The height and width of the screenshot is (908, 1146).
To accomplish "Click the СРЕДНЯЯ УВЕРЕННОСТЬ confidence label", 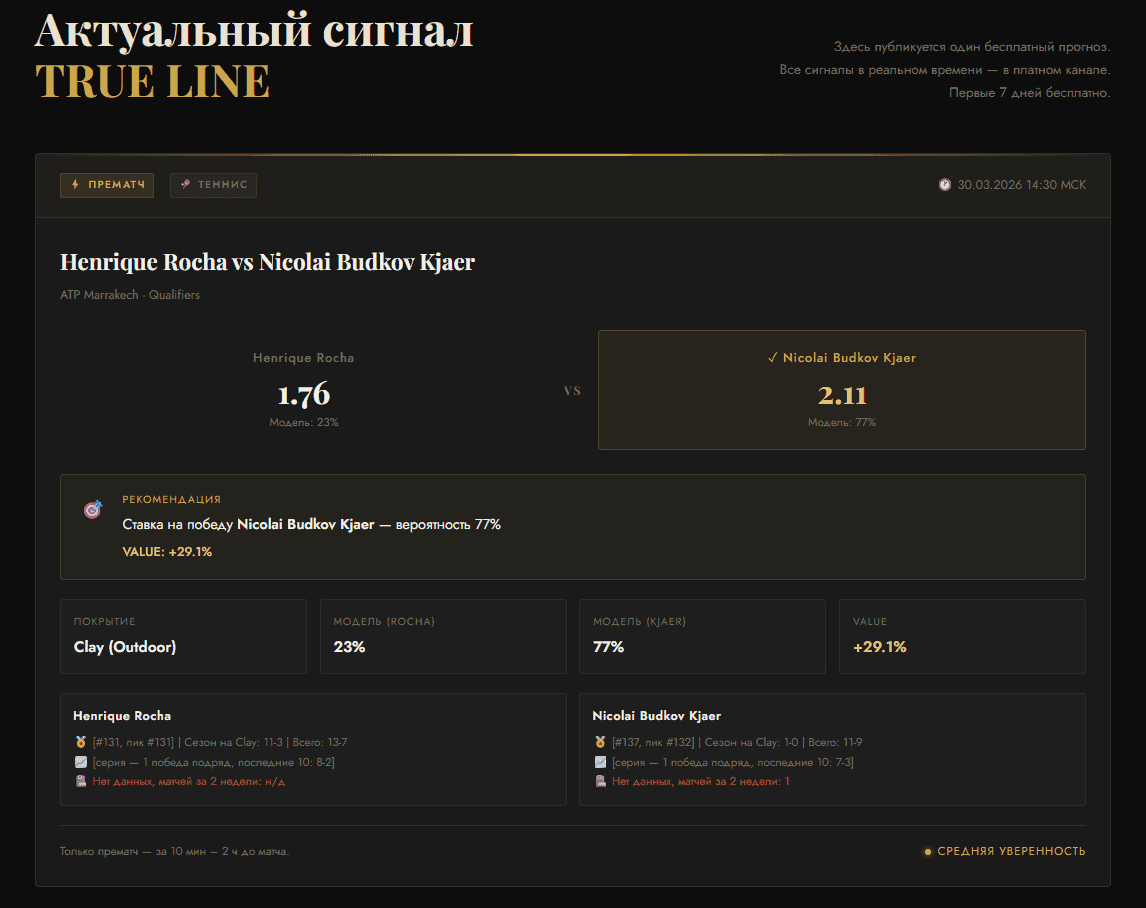I will click(x=1010, y=851).
